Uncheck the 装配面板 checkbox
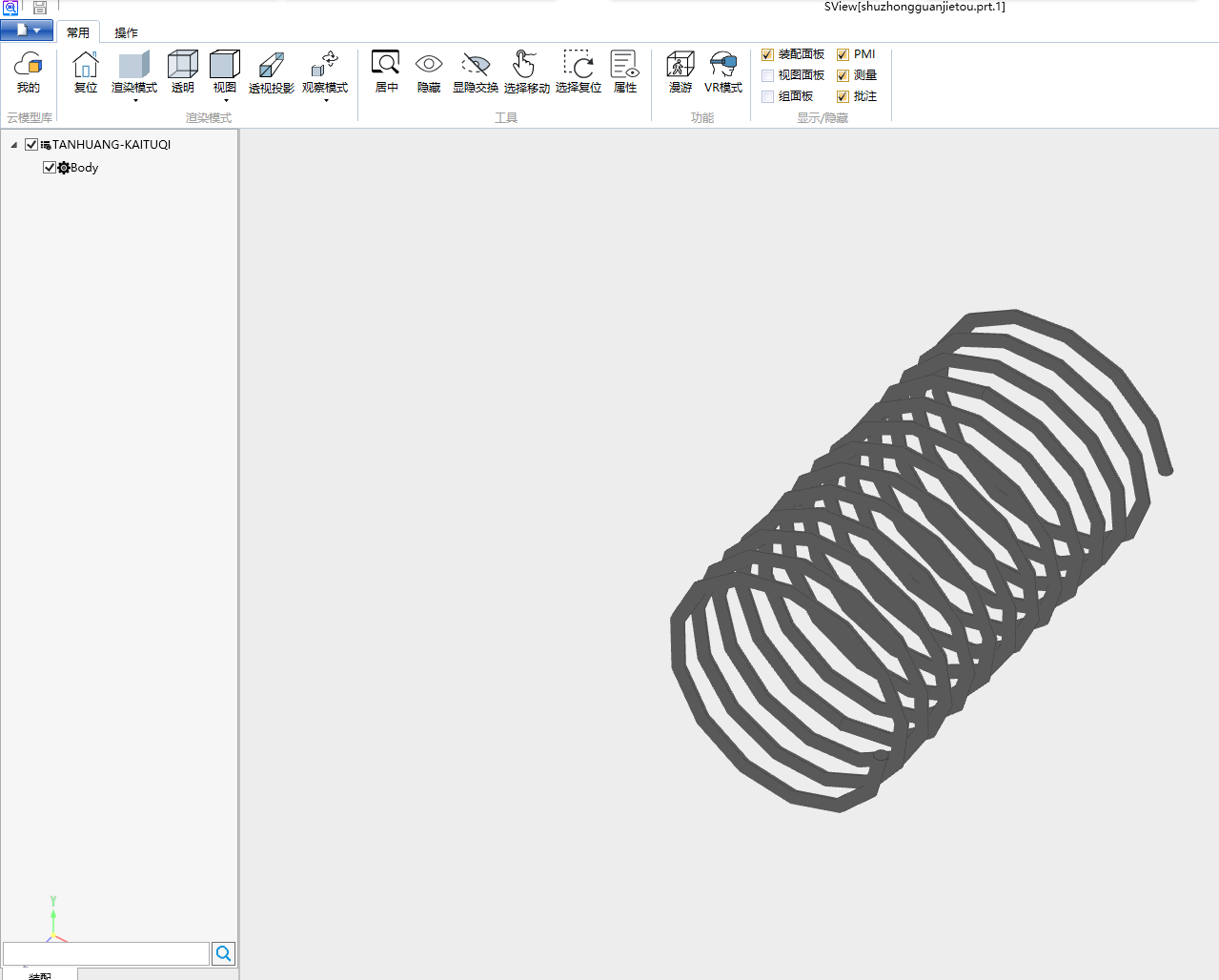The height and width of the screenshot is (980, 1219). (x=768, y=55)
